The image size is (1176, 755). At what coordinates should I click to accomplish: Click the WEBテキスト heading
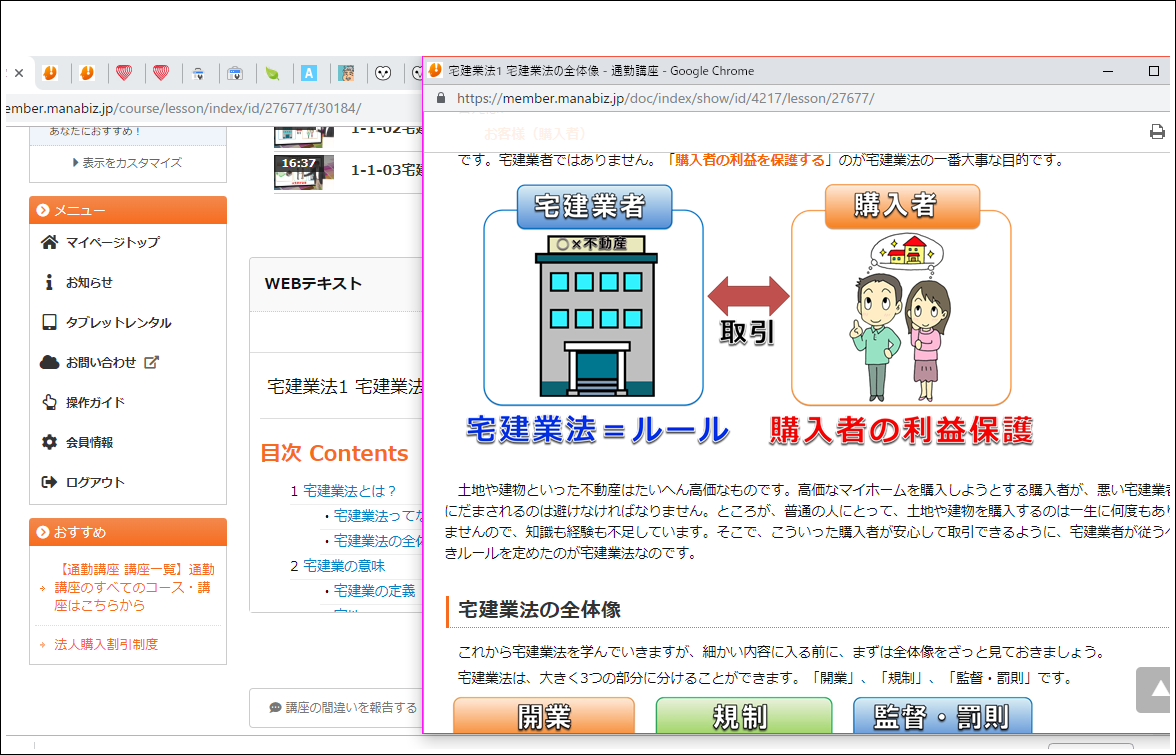tap(314, 283)
